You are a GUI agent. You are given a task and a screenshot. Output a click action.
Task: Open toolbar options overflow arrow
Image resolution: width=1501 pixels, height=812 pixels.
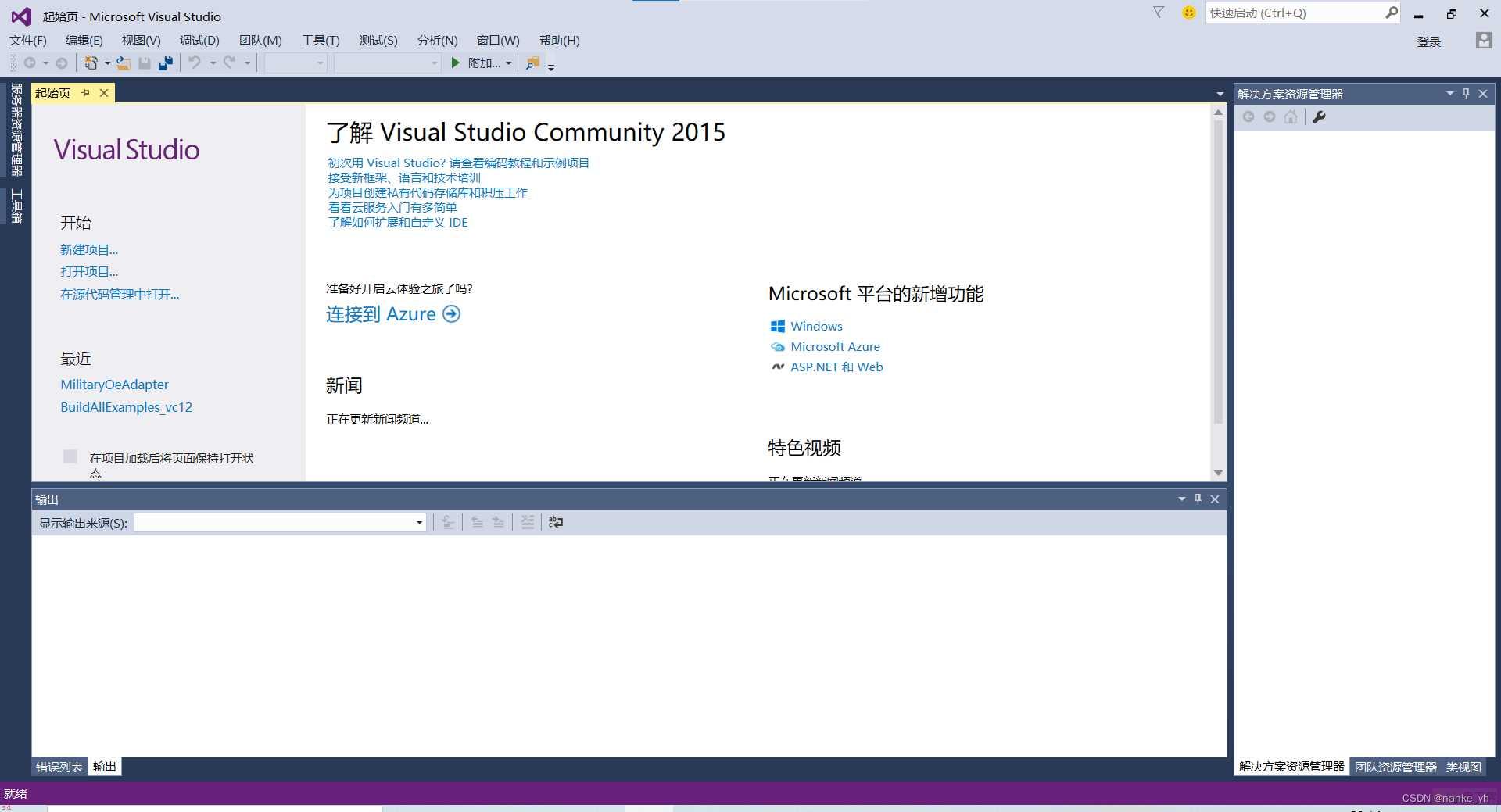(551, 67)
